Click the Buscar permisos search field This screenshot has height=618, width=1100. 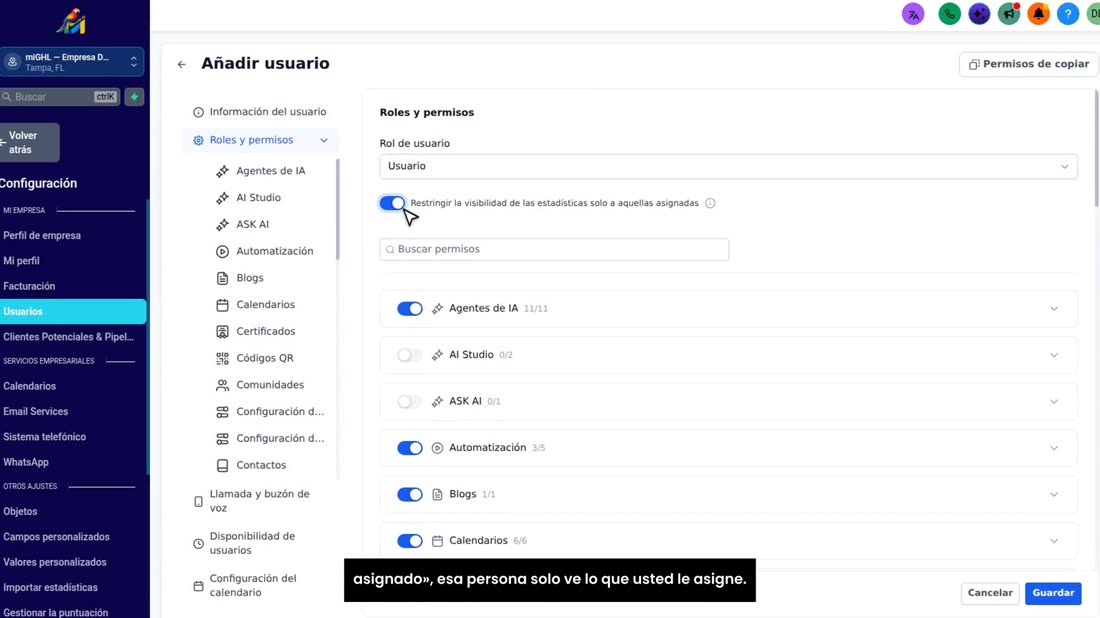tap(554, 249)
